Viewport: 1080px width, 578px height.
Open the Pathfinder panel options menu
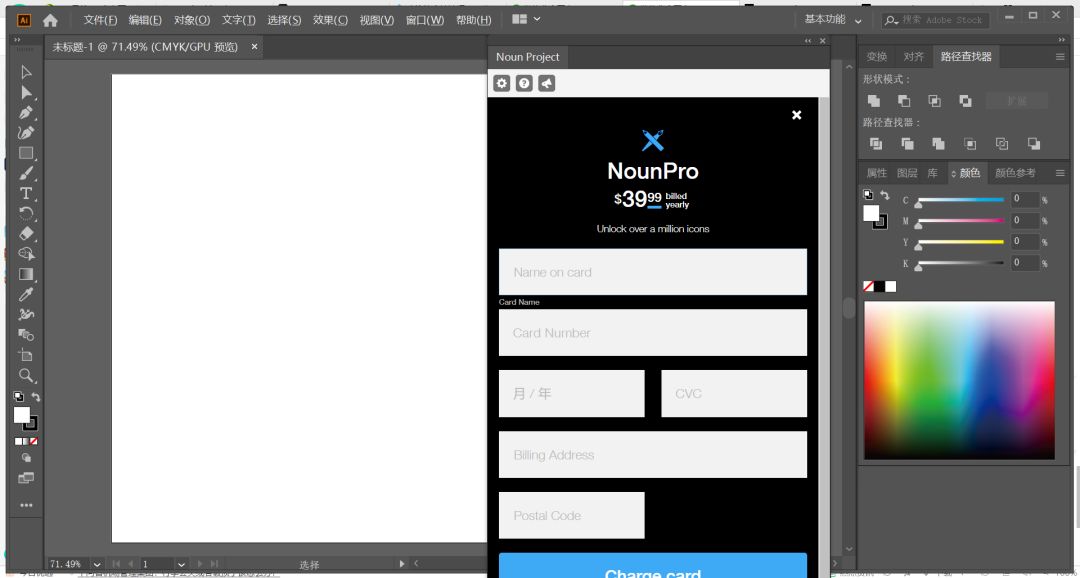pyautogui.click(x=1060, y=56)
